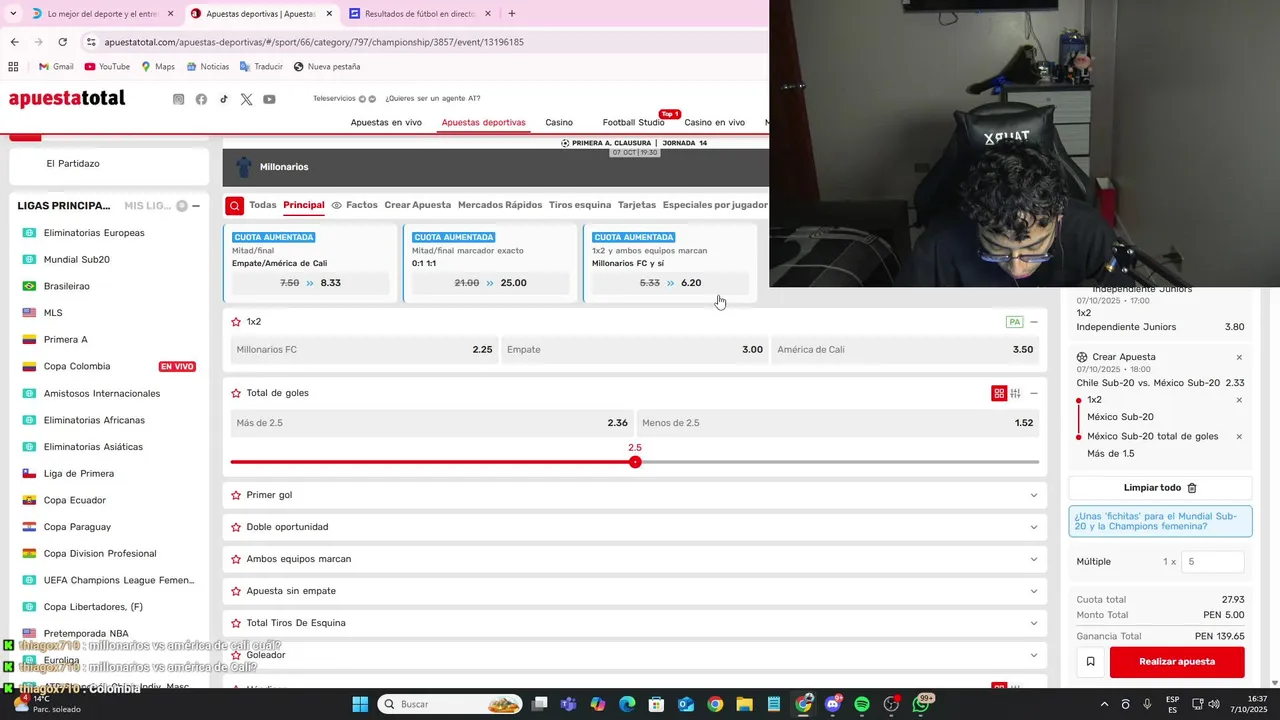
Task: Bet on América de Cali 3.50
Action: [905, 350]
